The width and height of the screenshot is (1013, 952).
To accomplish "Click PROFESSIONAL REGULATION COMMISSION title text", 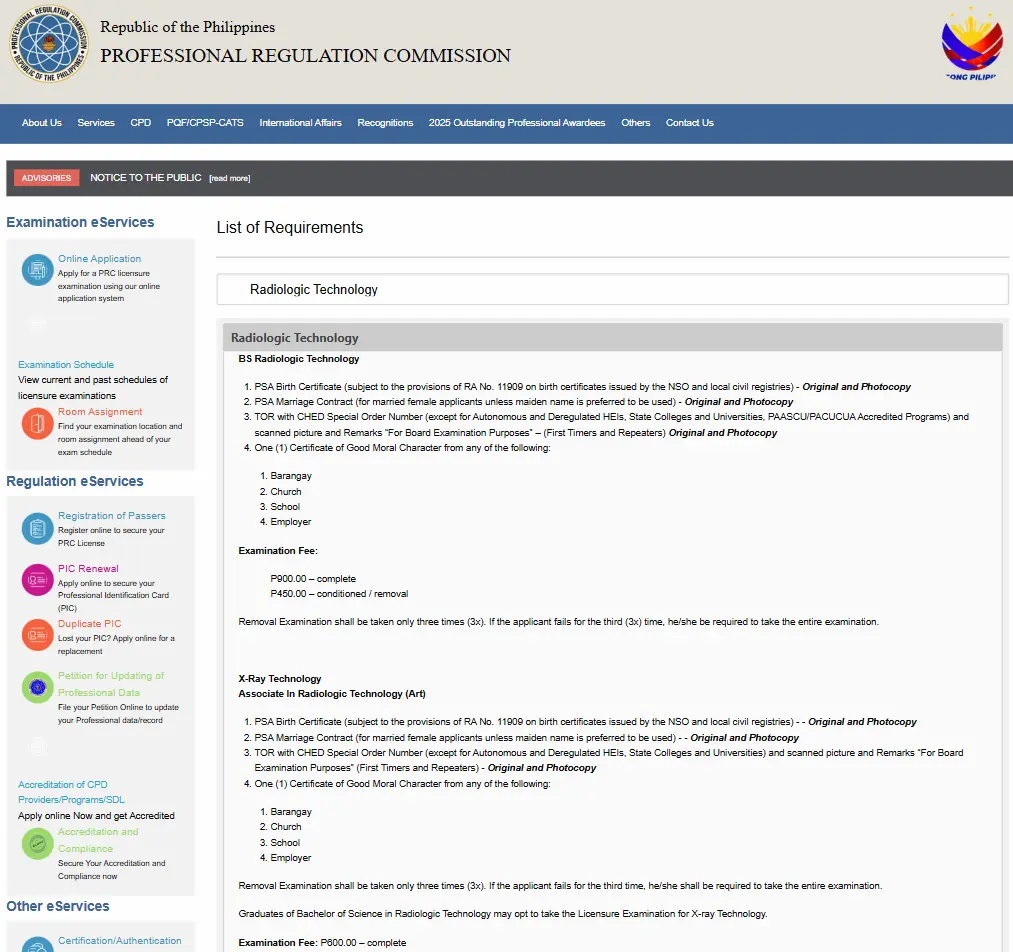I will click(x=306, y=56).
